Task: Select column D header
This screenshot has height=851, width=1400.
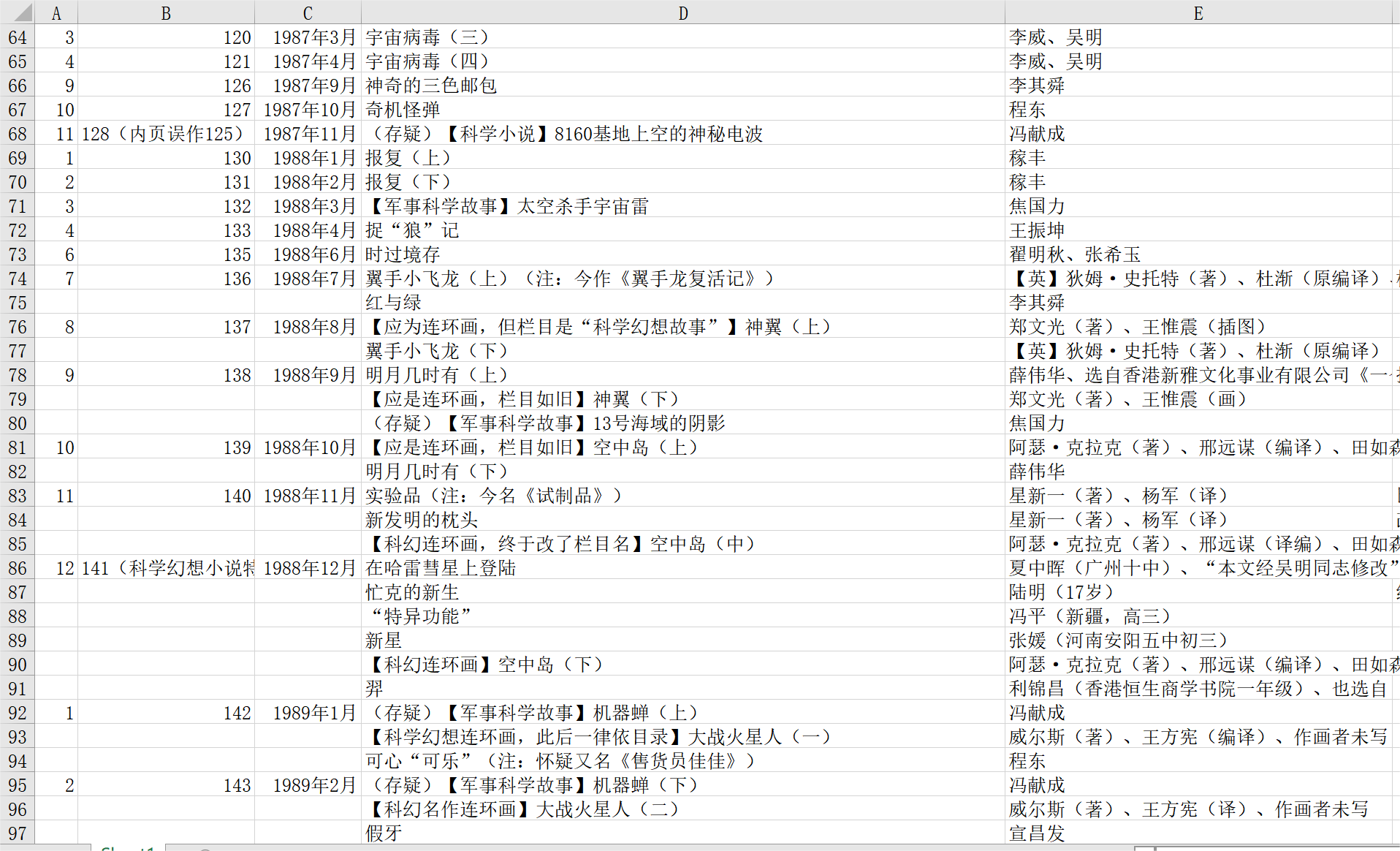Action: click(x=682, y=12)
